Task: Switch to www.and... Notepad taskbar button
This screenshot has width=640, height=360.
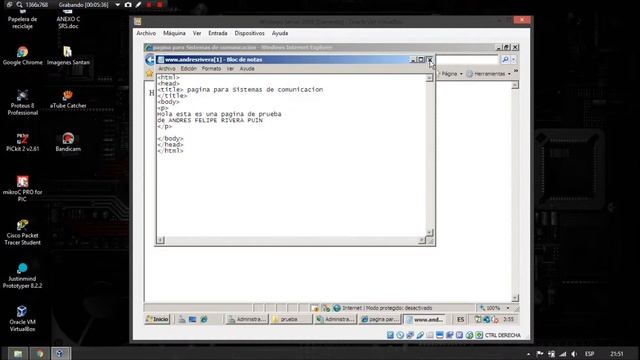Action: coord(424,319)
